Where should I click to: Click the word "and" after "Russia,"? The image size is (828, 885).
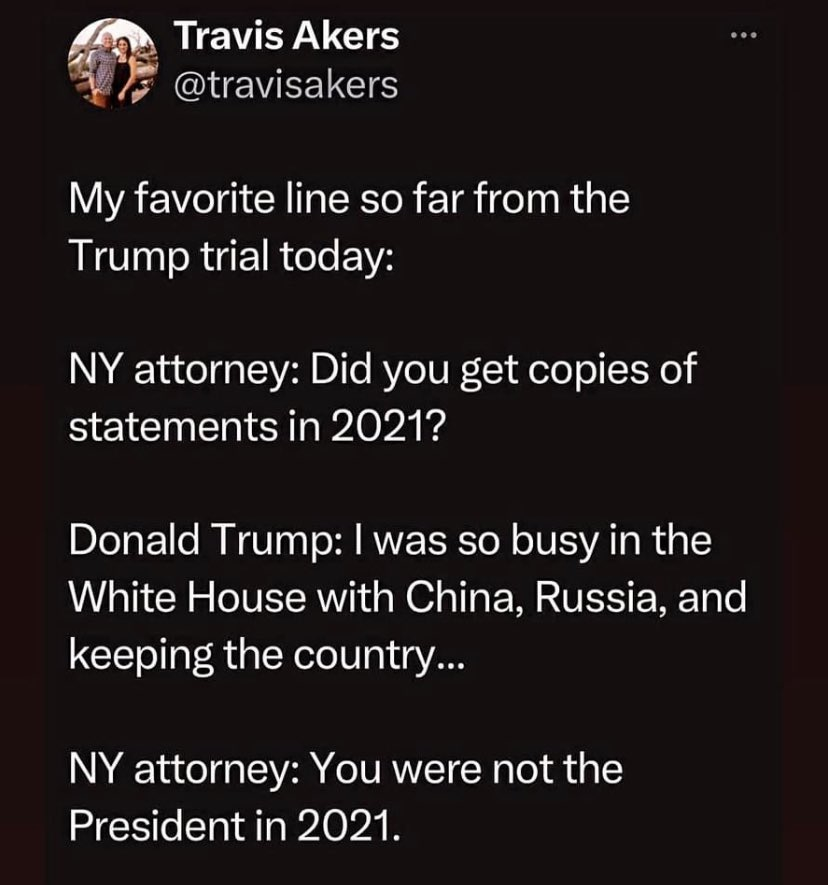[712, 597]
